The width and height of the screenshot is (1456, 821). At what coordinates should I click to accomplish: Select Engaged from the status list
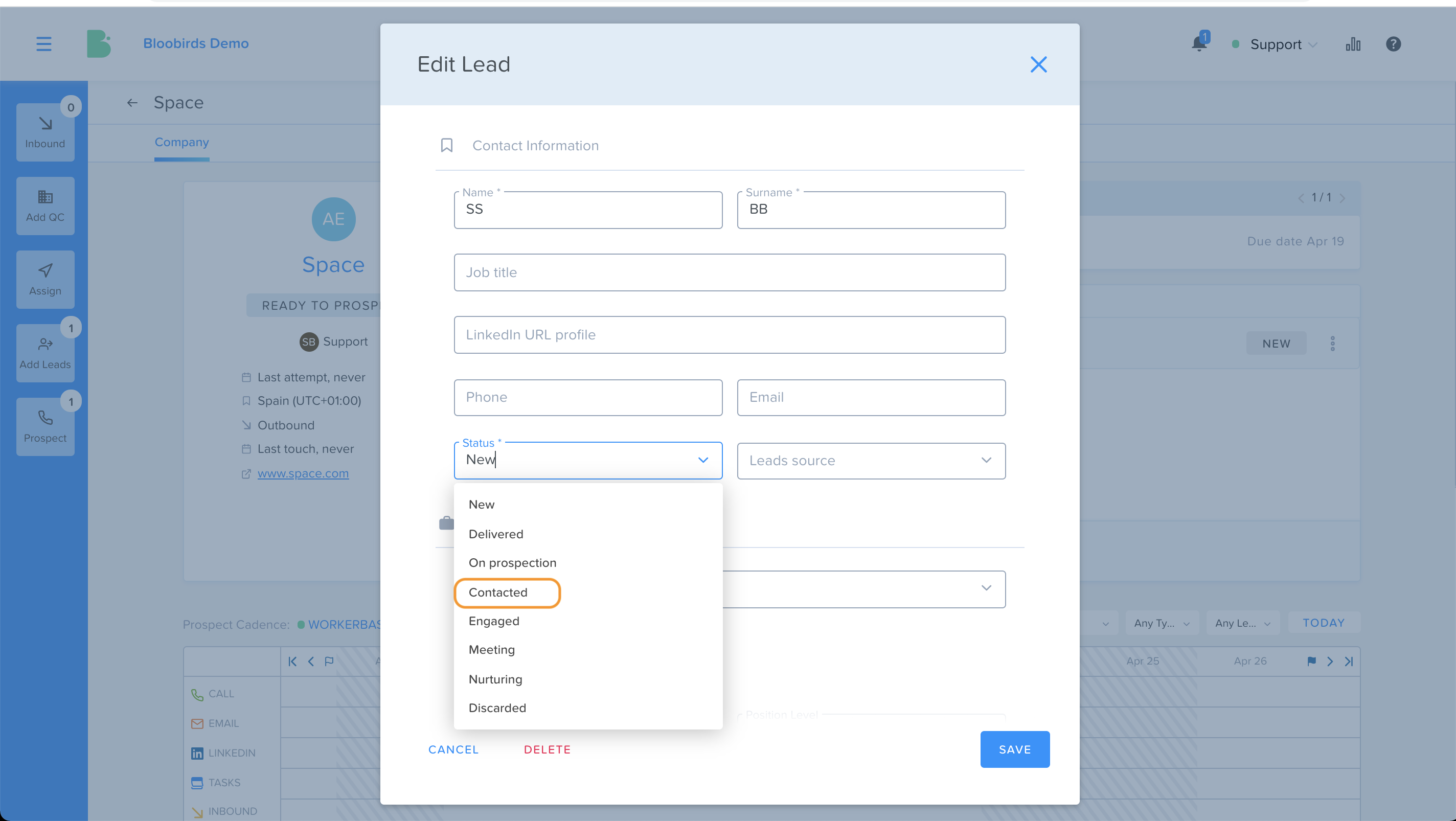pos(588,621)
